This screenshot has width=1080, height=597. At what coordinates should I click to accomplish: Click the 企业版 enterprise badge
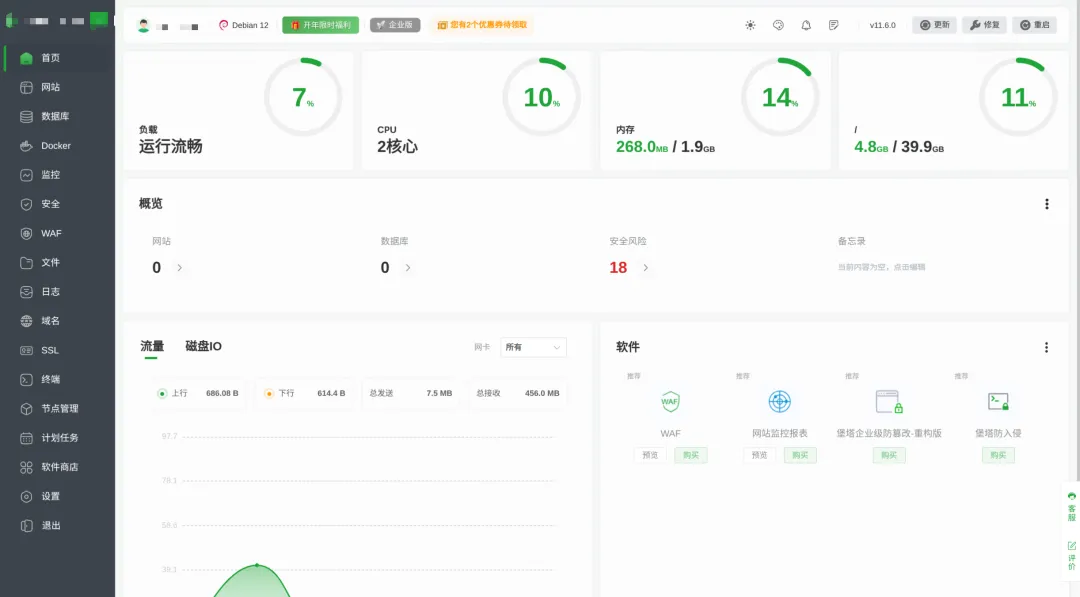(x=395, y=25)
